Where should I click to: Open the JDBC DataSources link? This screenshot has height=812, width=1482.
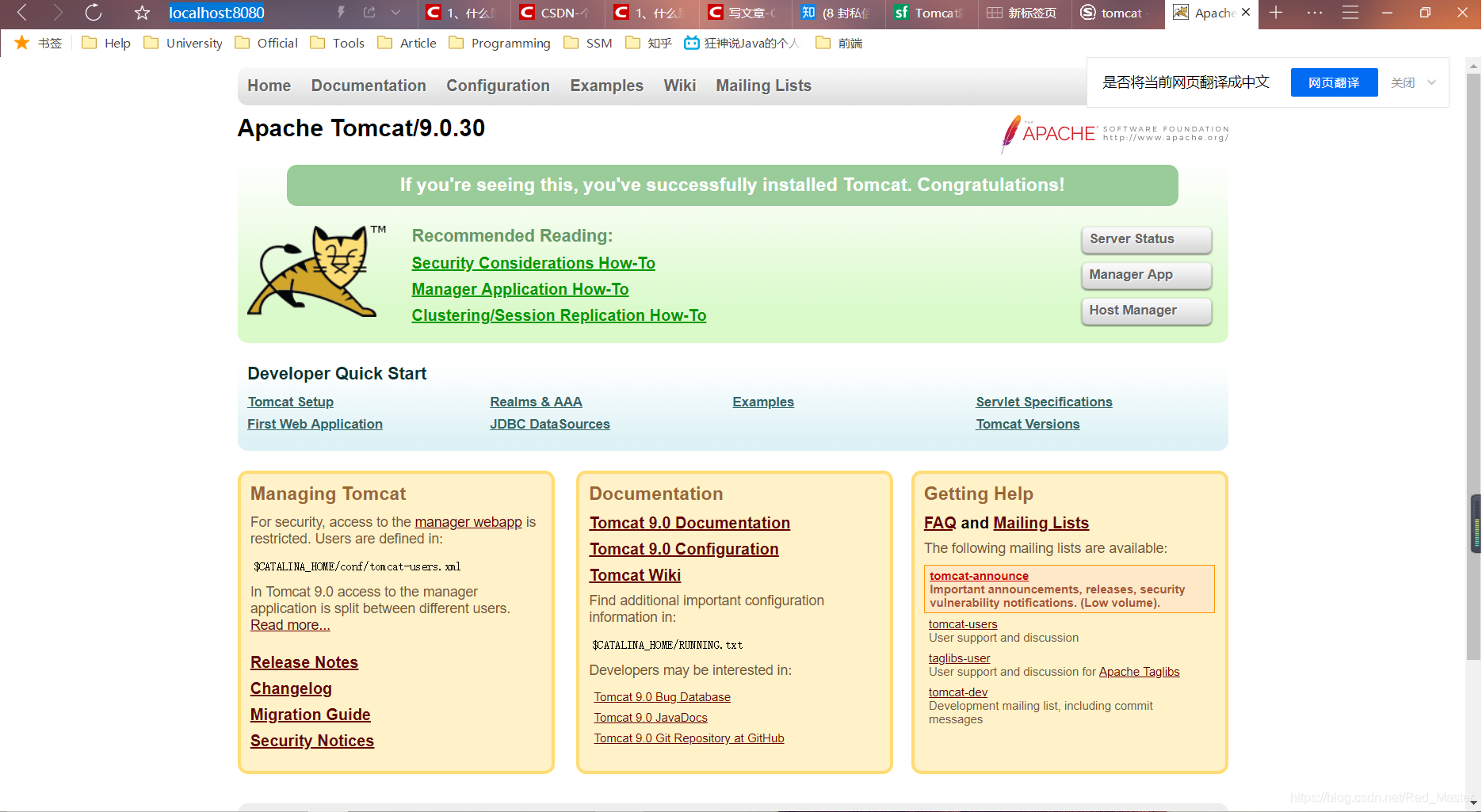(550, 424)
